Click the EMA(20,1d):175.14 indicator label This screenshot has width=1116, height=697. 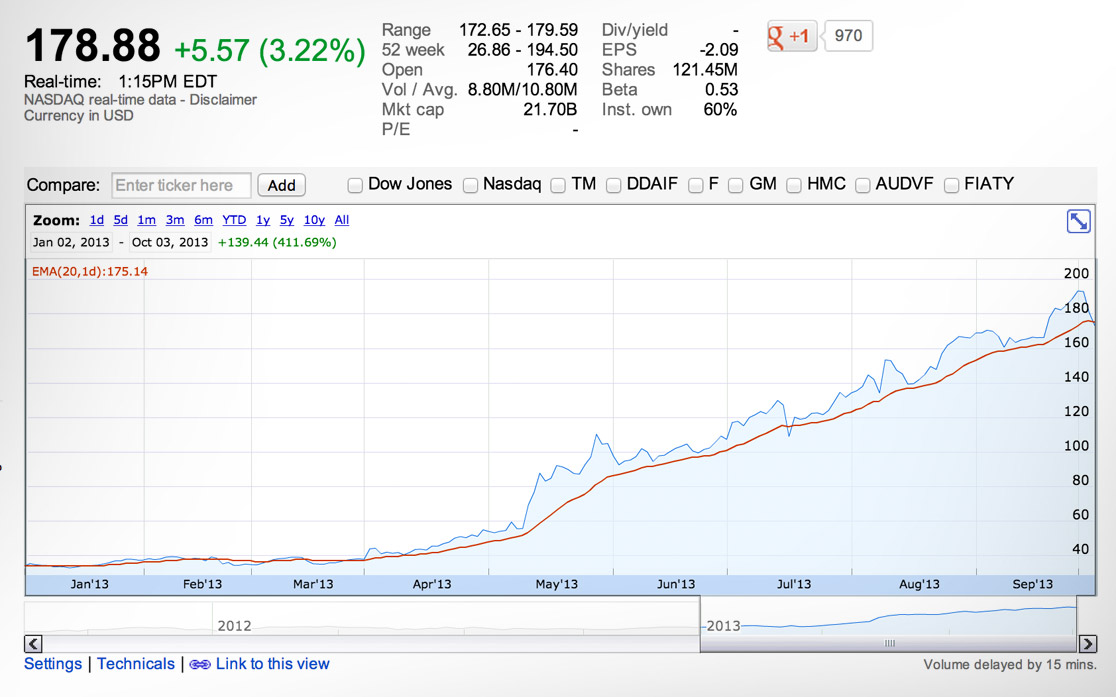click(90, 271)
